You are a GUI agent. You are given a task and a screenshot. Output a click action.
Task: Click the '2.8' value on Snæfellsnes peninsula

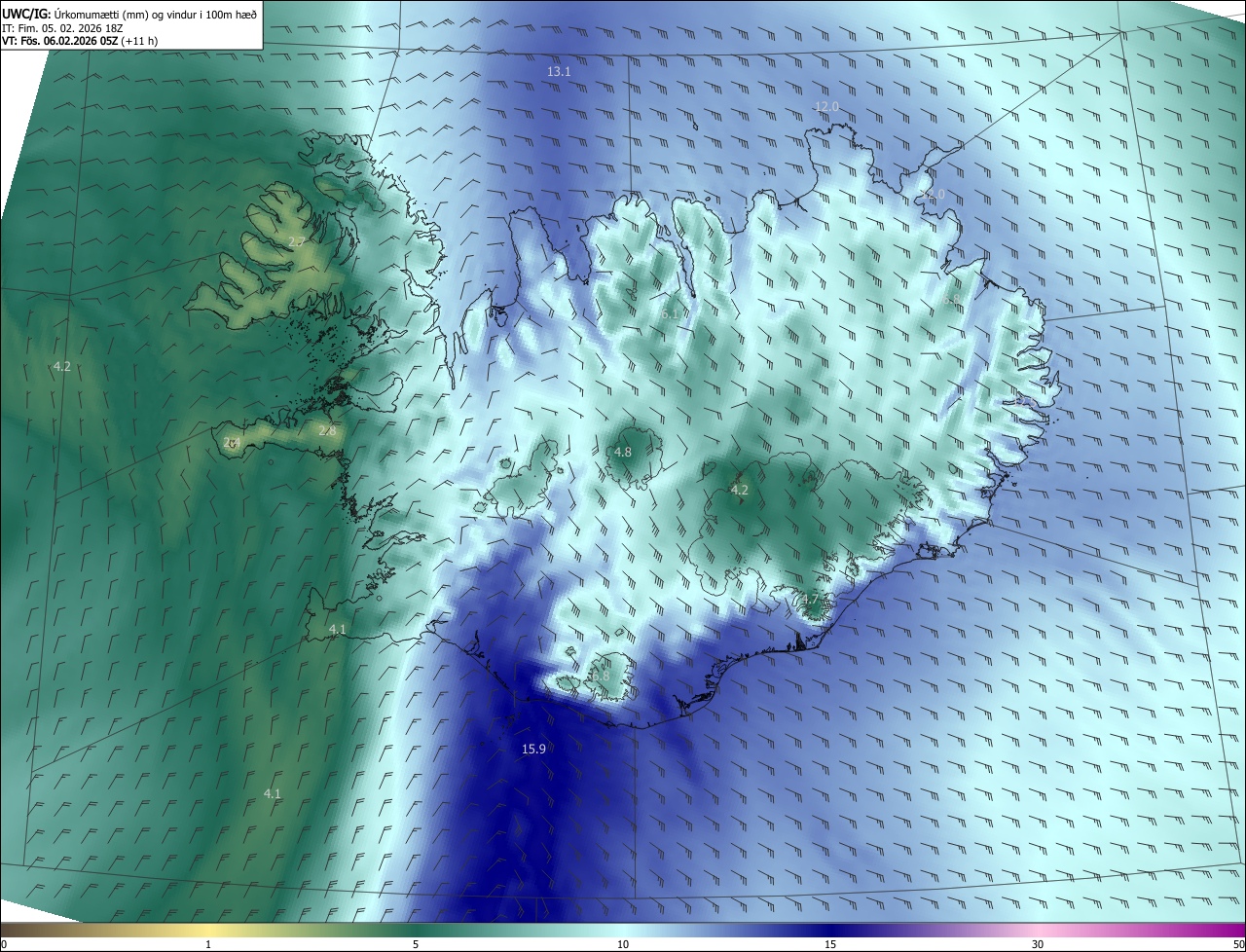327,430
